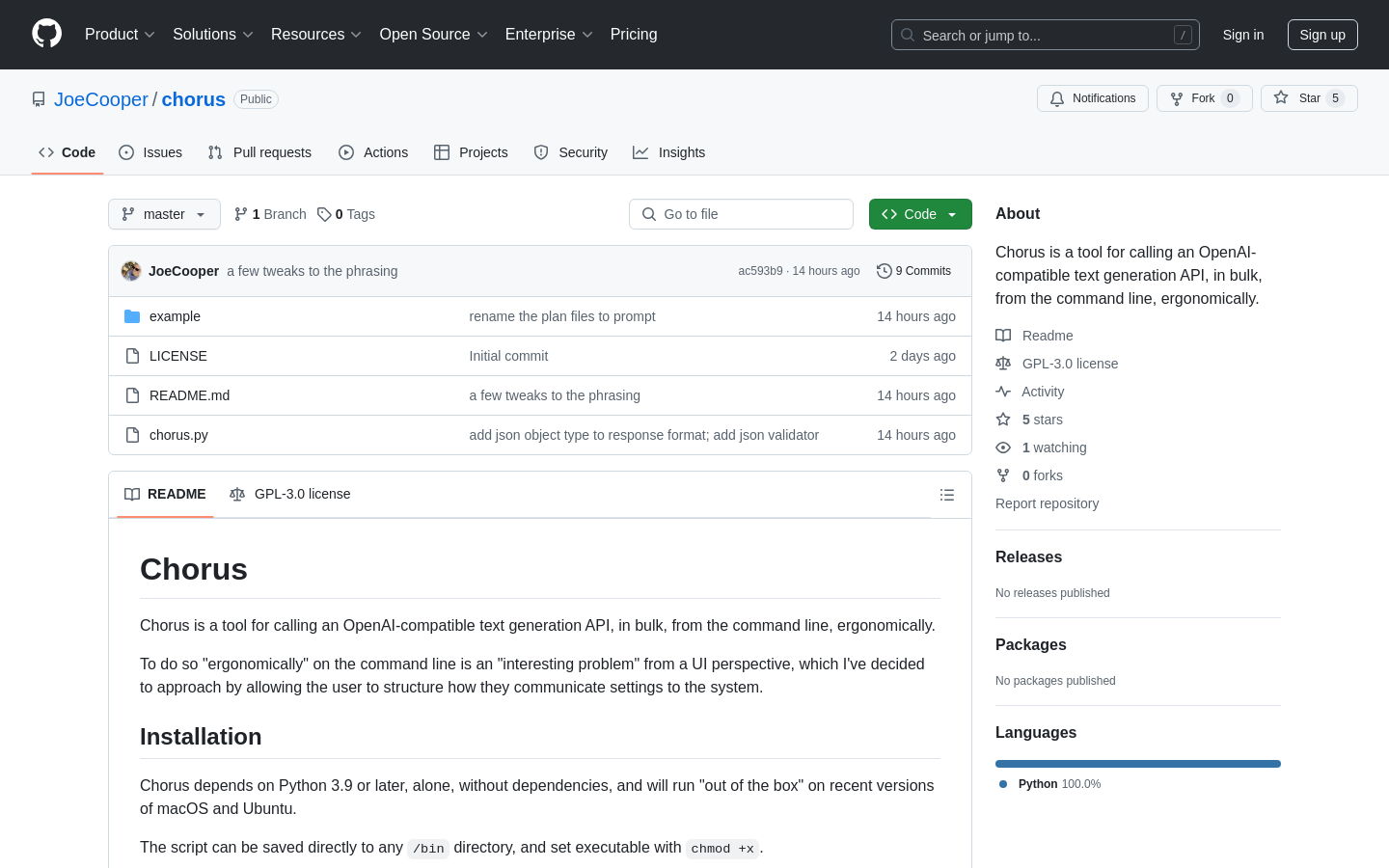
Task: Open the Pull requests tab
Action: (x=259, y=152)
